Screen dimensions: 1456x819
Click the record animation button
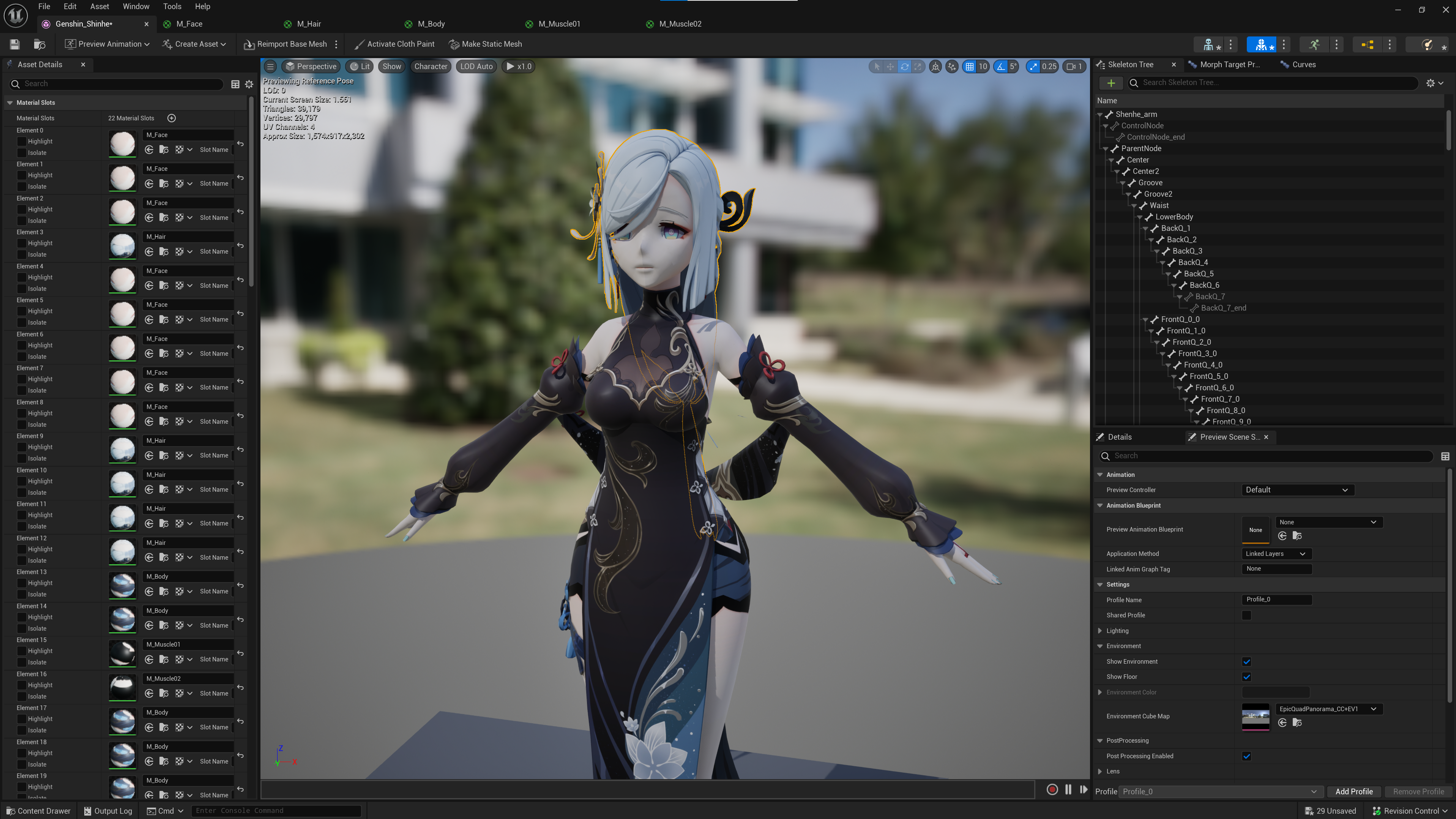[x=1052, y=790]
